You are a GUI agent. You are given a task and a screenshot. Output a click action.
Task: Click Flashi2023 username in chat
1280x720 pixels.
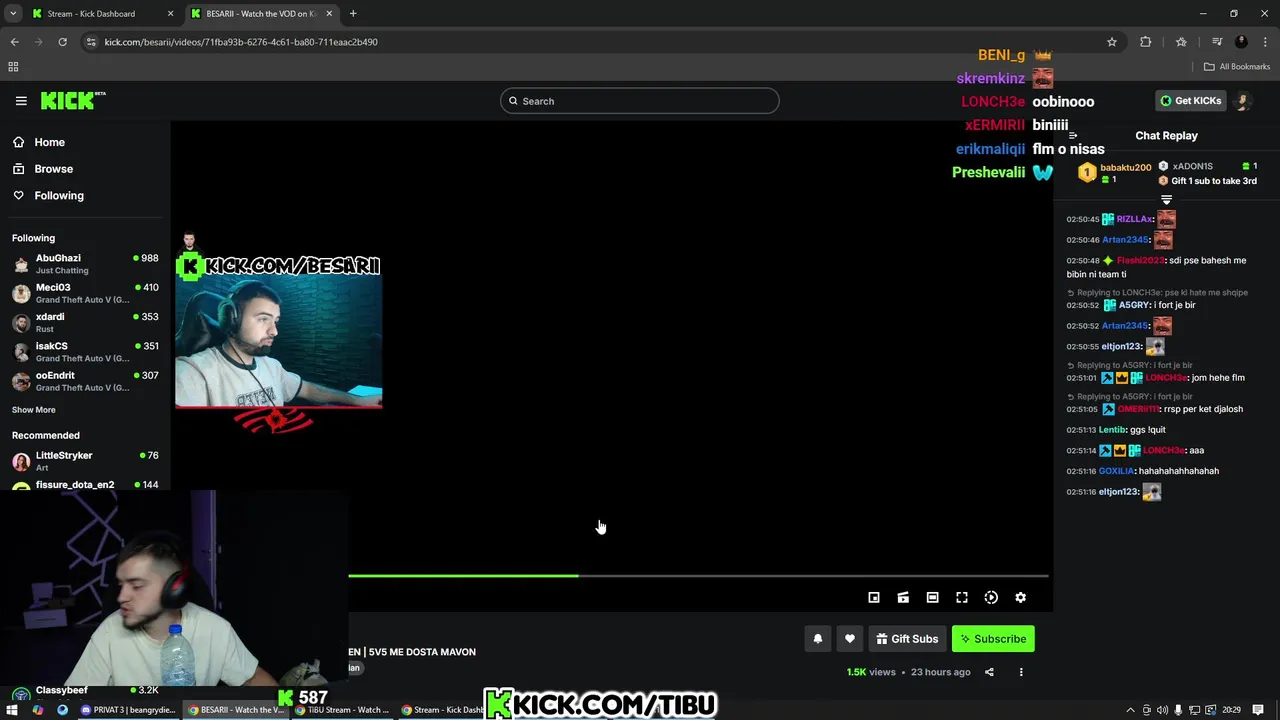coord(1141,261)
